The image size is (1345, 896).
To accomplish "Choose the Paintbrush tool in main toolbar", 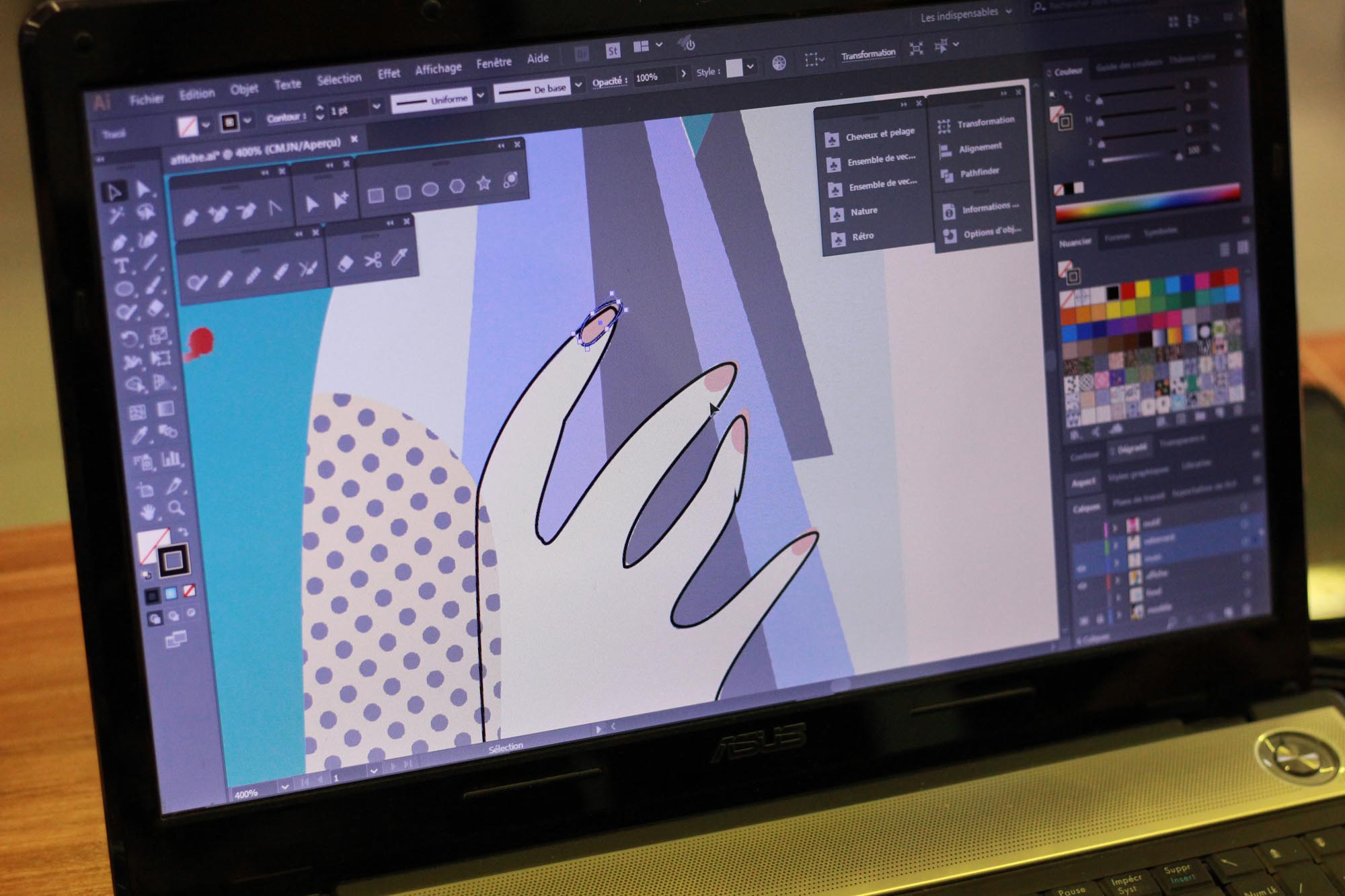I will coord(153,286).
